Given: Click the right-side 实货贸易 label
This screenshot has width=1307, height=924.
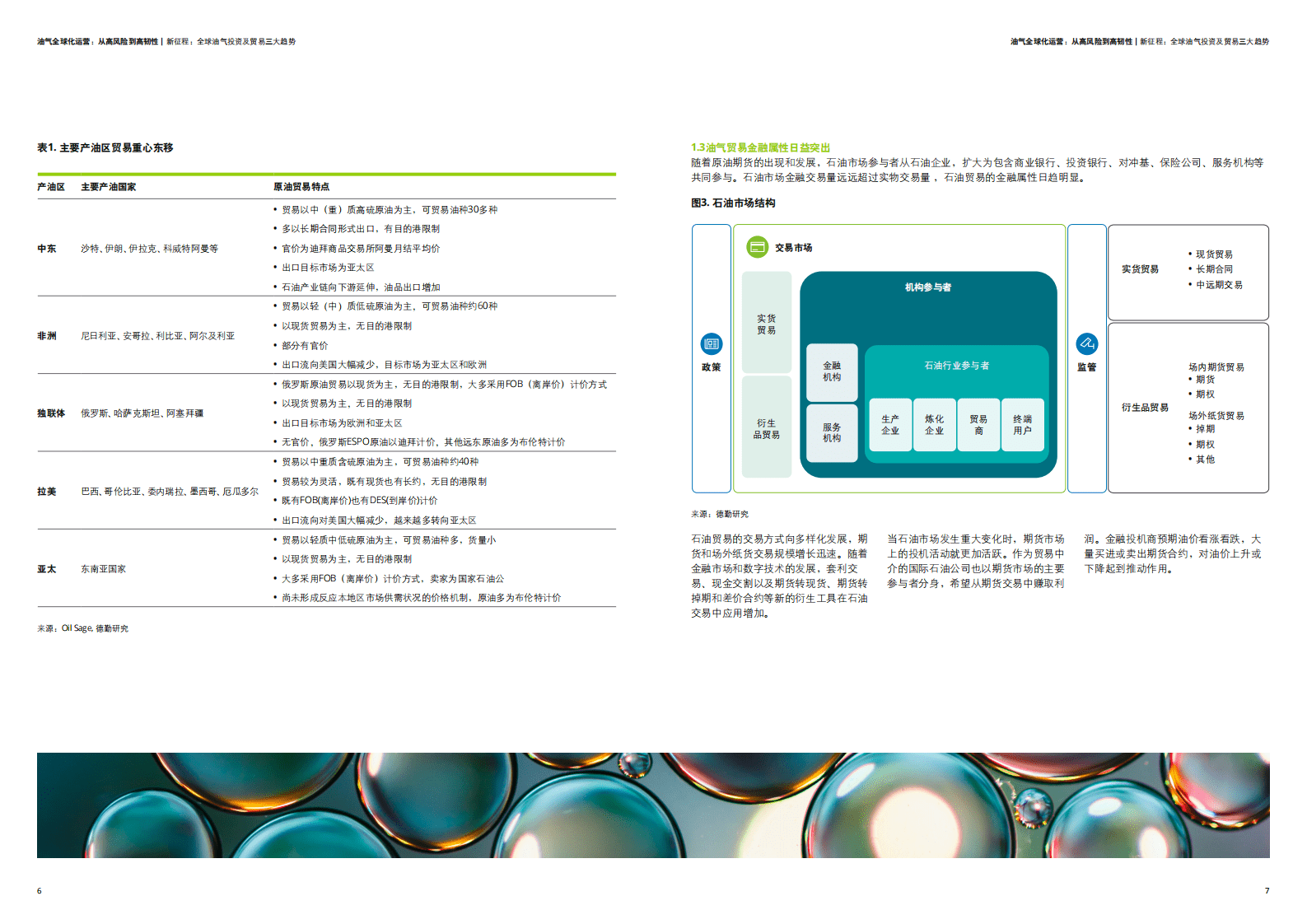Looking at the screenshot, I should [x=1140, y=269].
